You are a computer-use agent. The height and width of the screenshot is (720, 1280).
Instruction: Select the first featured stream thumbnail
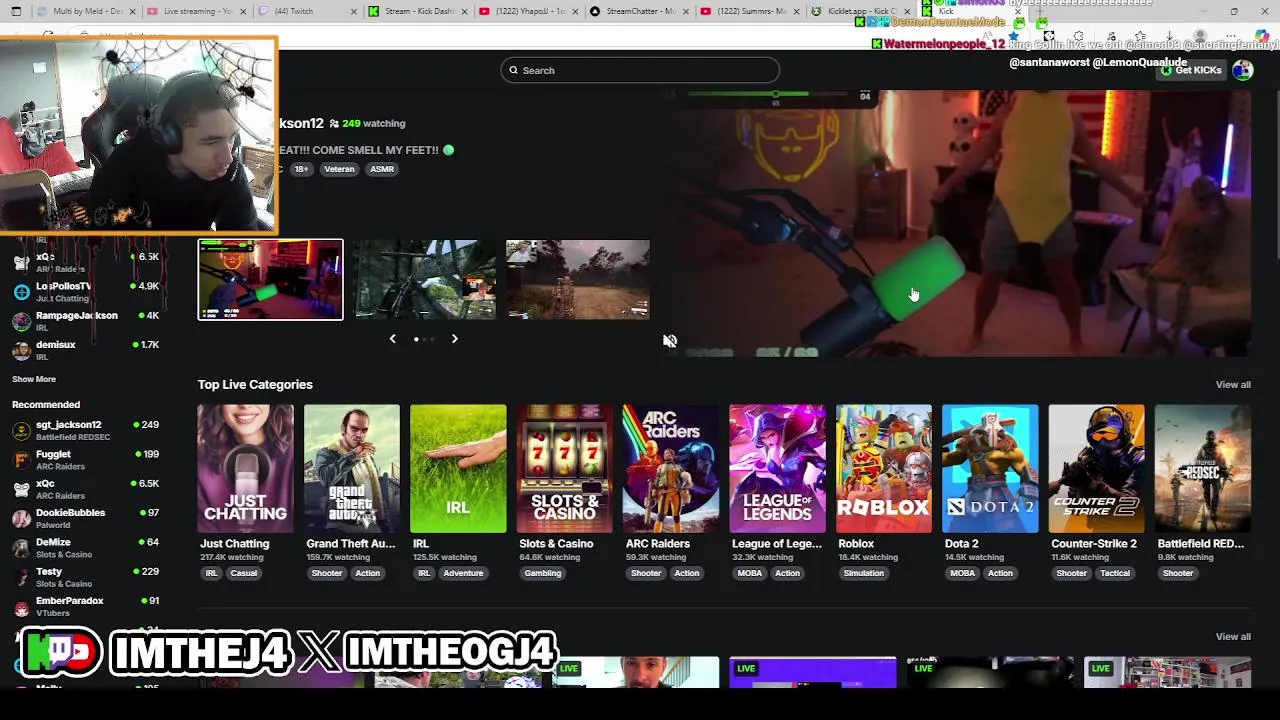point(270,280)
